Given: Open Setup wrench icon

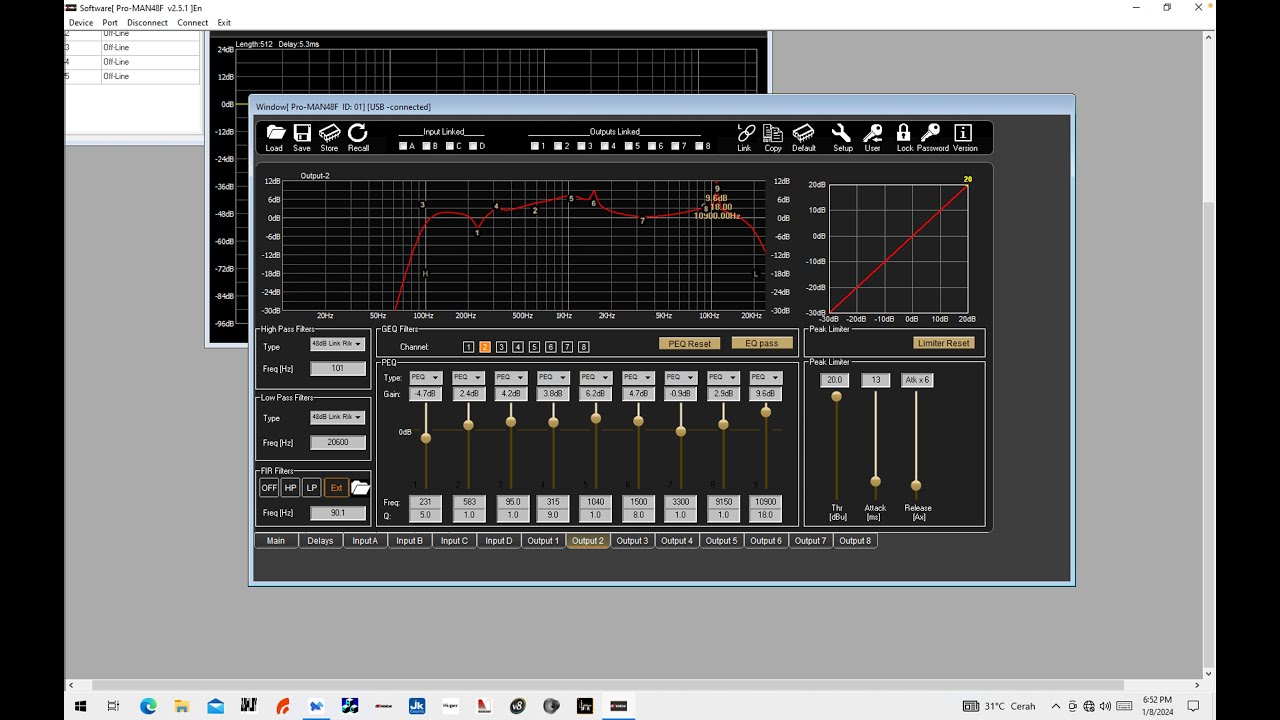Looking at the screenshot, I should 842,133.
